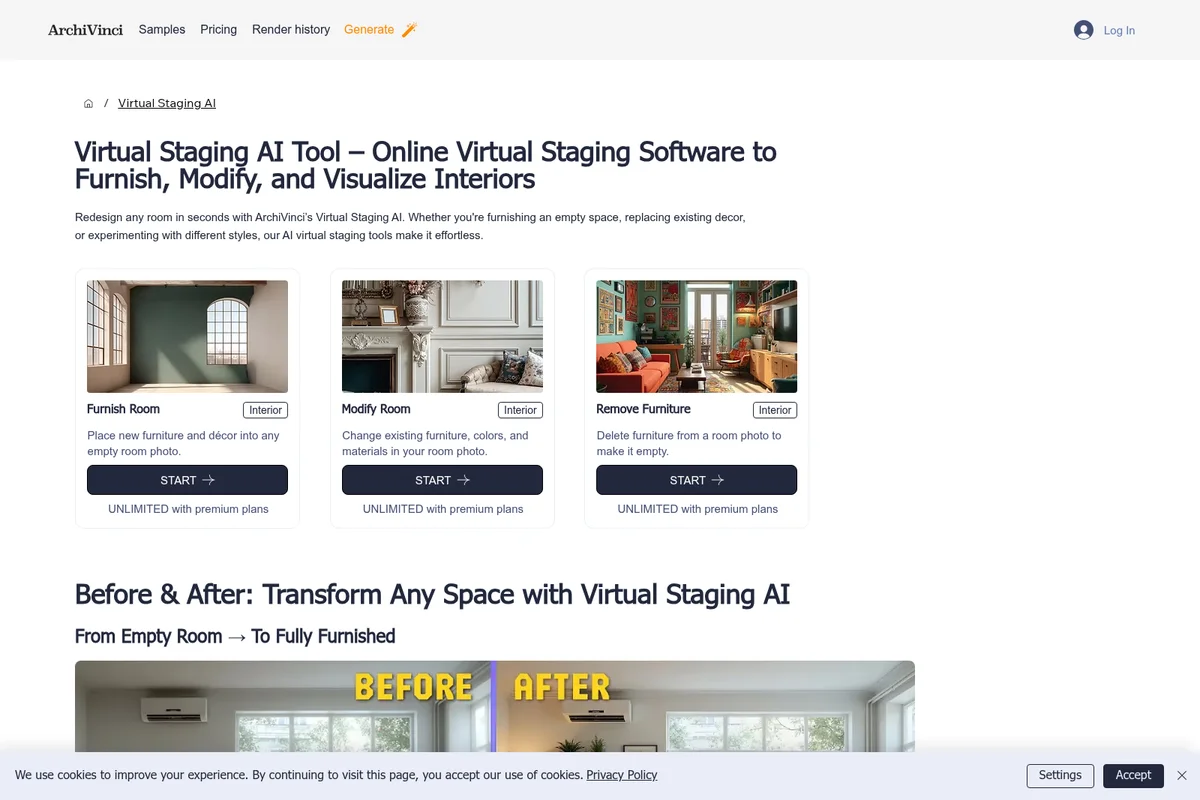
Task: Dismiss the cookie banner with the X icon
Action: [1182, 775]
